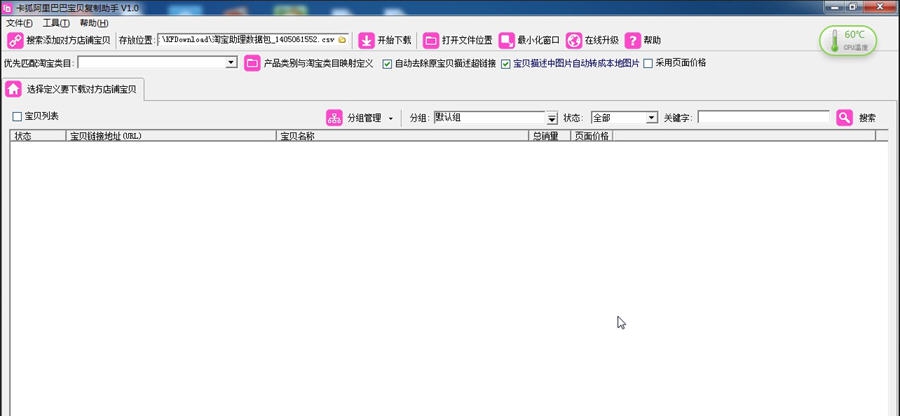Click the 打开文件位置 folder icon
This screenshot has height=416, width=900.
430,40
